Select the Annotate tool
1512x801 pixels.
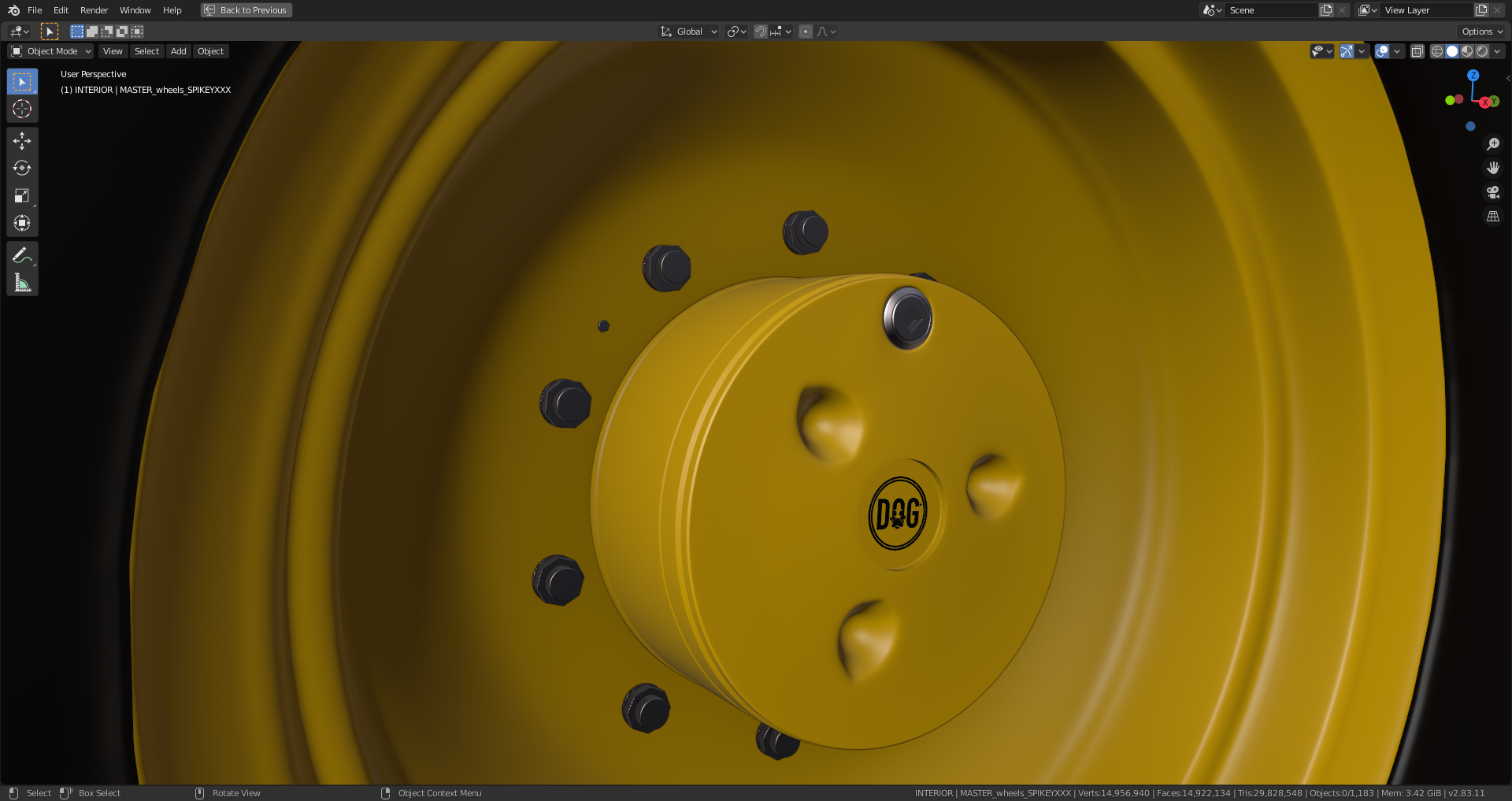click(22, 255)
